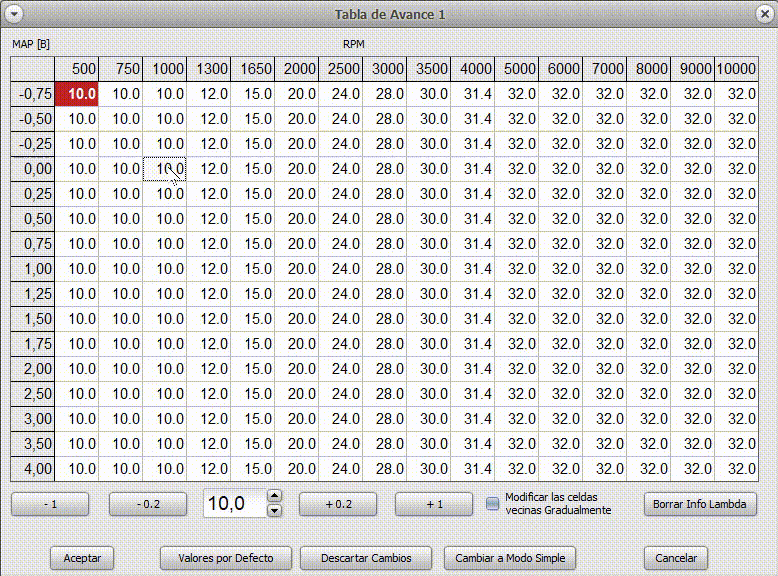Select the 4000 RPM column header
The width and height of the screenshot is (778, 576).
472,69
